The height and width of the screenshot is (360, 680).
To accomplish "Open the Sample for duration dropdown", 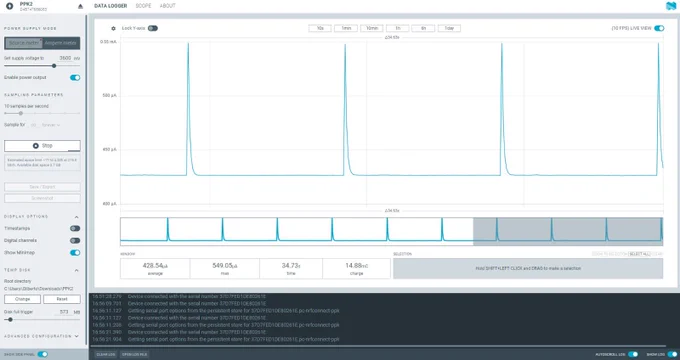I will [51, 125].
